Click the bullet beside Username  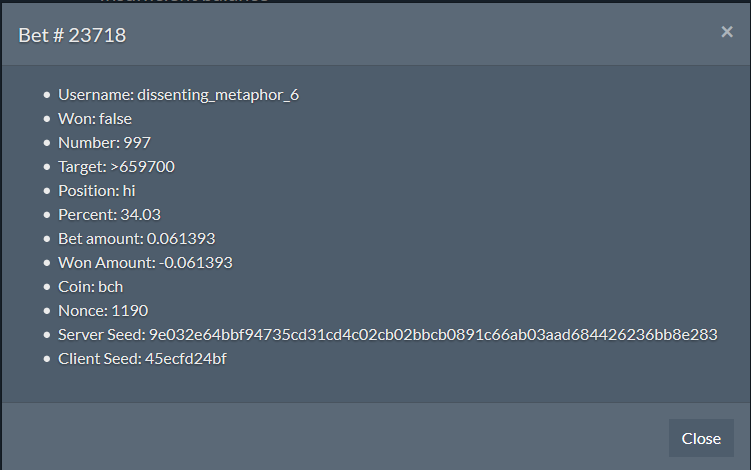(x=46, y=95)
